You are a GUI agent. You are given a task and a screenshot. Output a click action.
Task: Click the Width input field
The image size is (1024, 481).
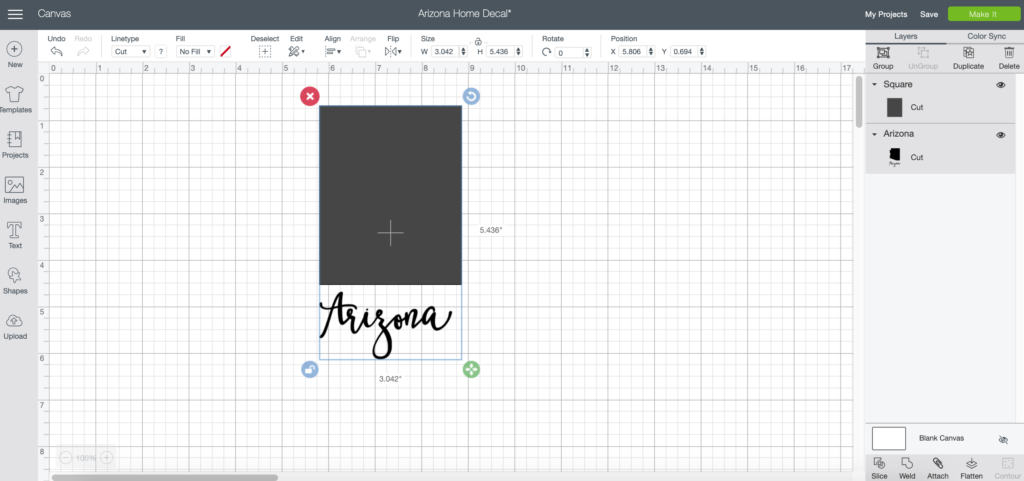coord(445,52)
